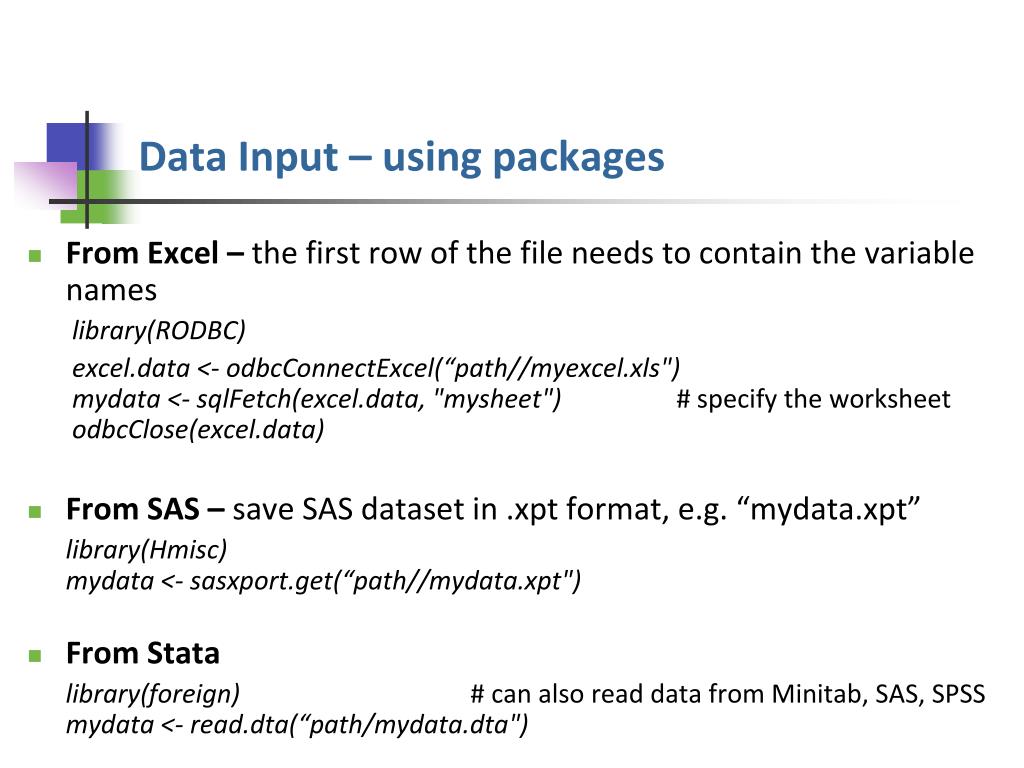Click the green bullet beside From Excel
Screen dimensions: 1024x768
coord(35,255)
